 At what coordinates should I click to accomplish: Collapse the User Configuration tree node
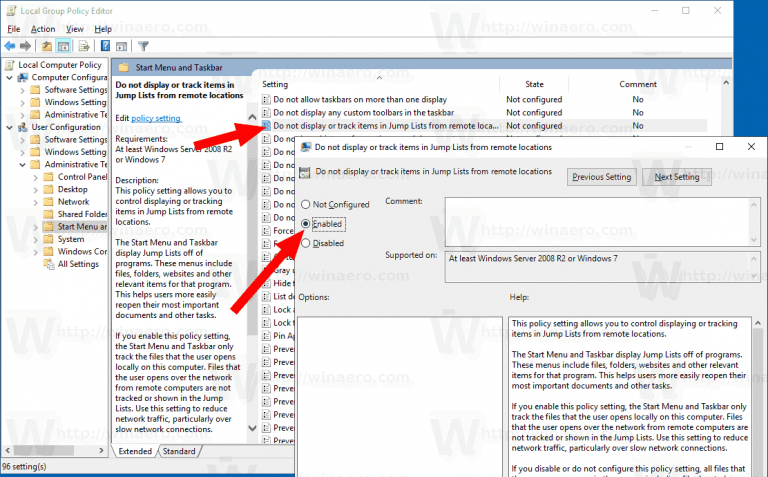click(x=9, y=127)
